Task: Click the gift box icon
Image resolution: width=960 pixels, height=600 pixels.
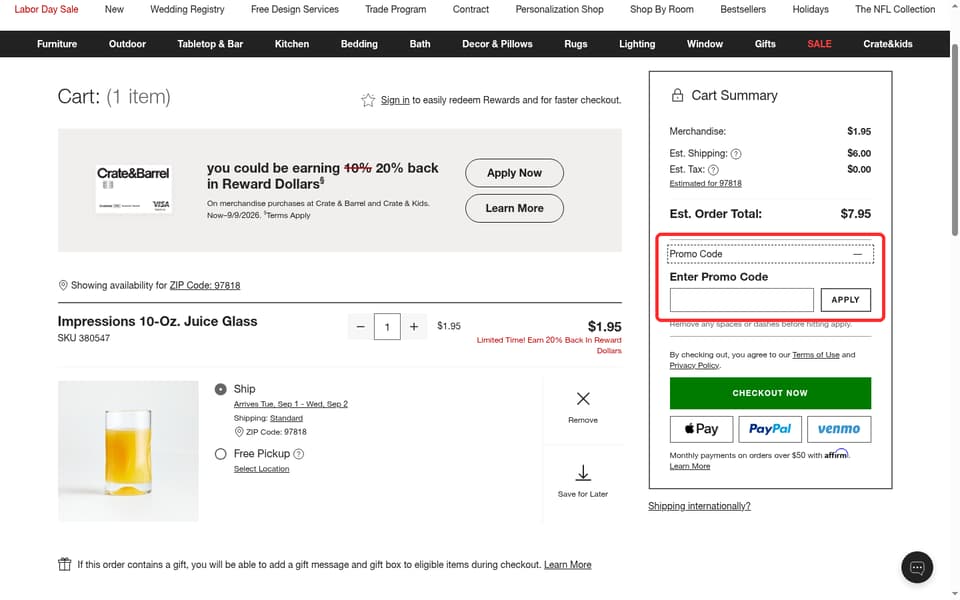Action: point(64,564)
